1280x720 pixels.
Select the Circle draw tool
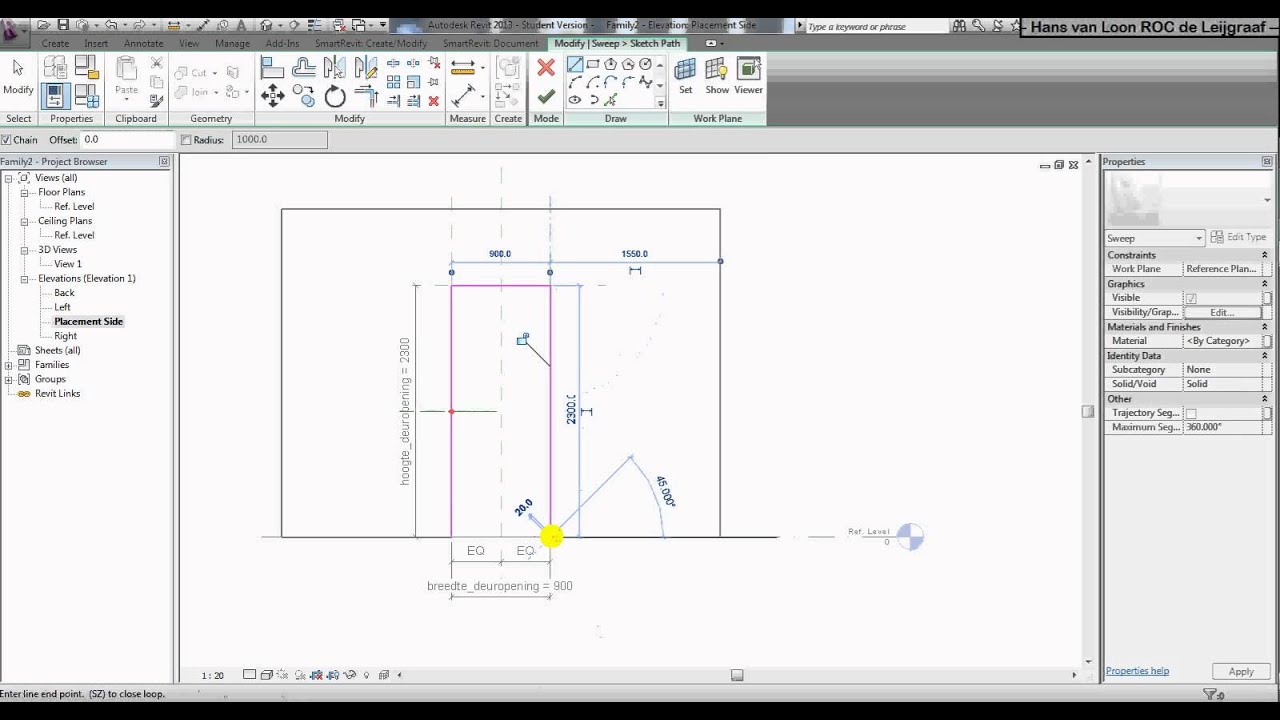point(645,64)
